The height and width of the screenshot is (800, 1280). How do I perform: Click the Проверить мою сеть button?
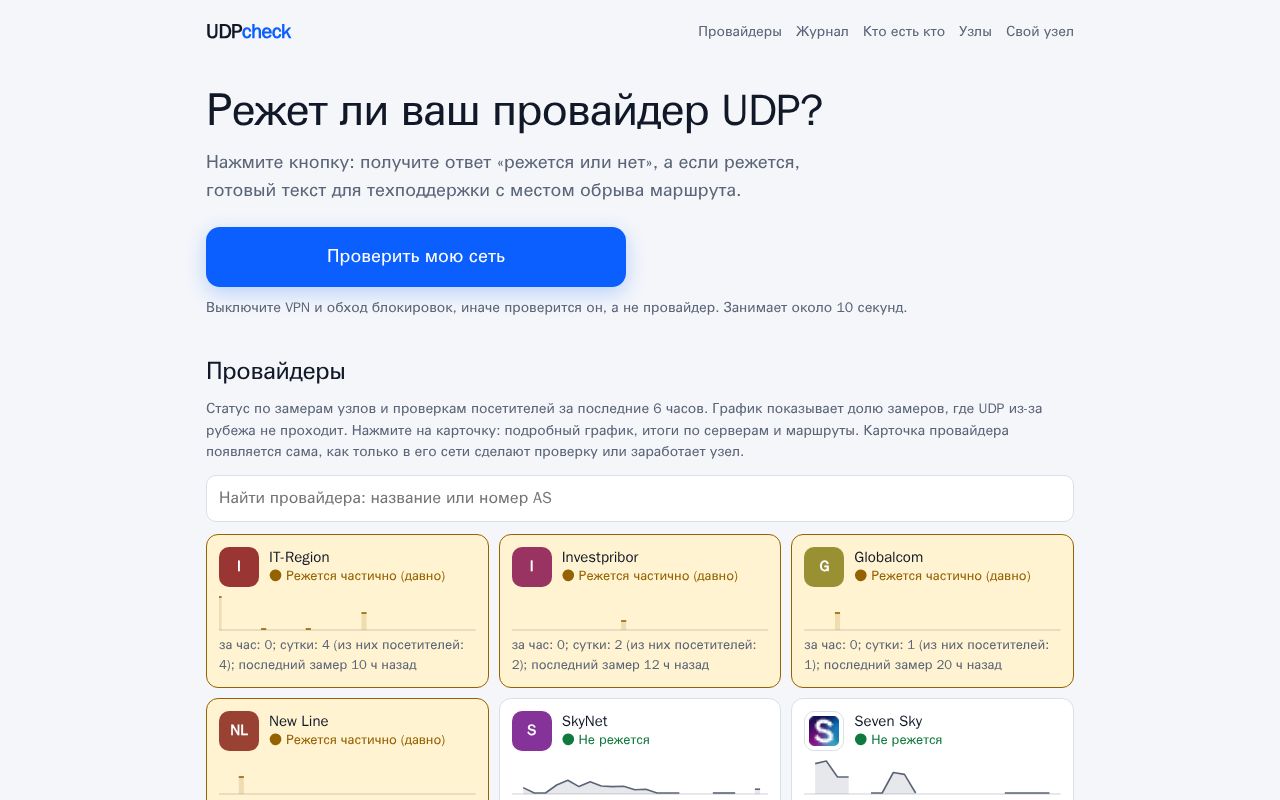click(x=416, y=257)
